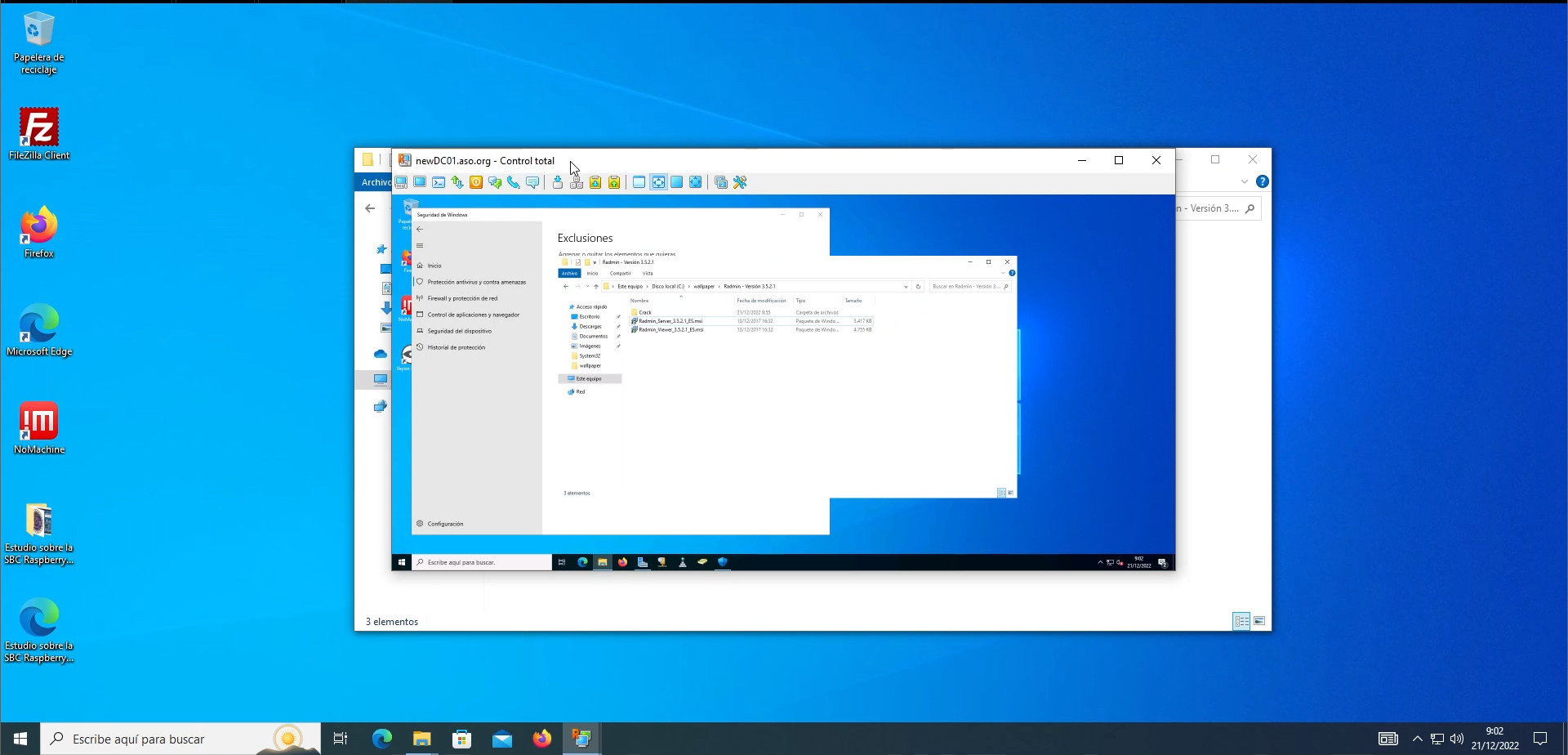Start Voice Chat using the phone icon
1568x755 pixels.
tap(514, 182)
